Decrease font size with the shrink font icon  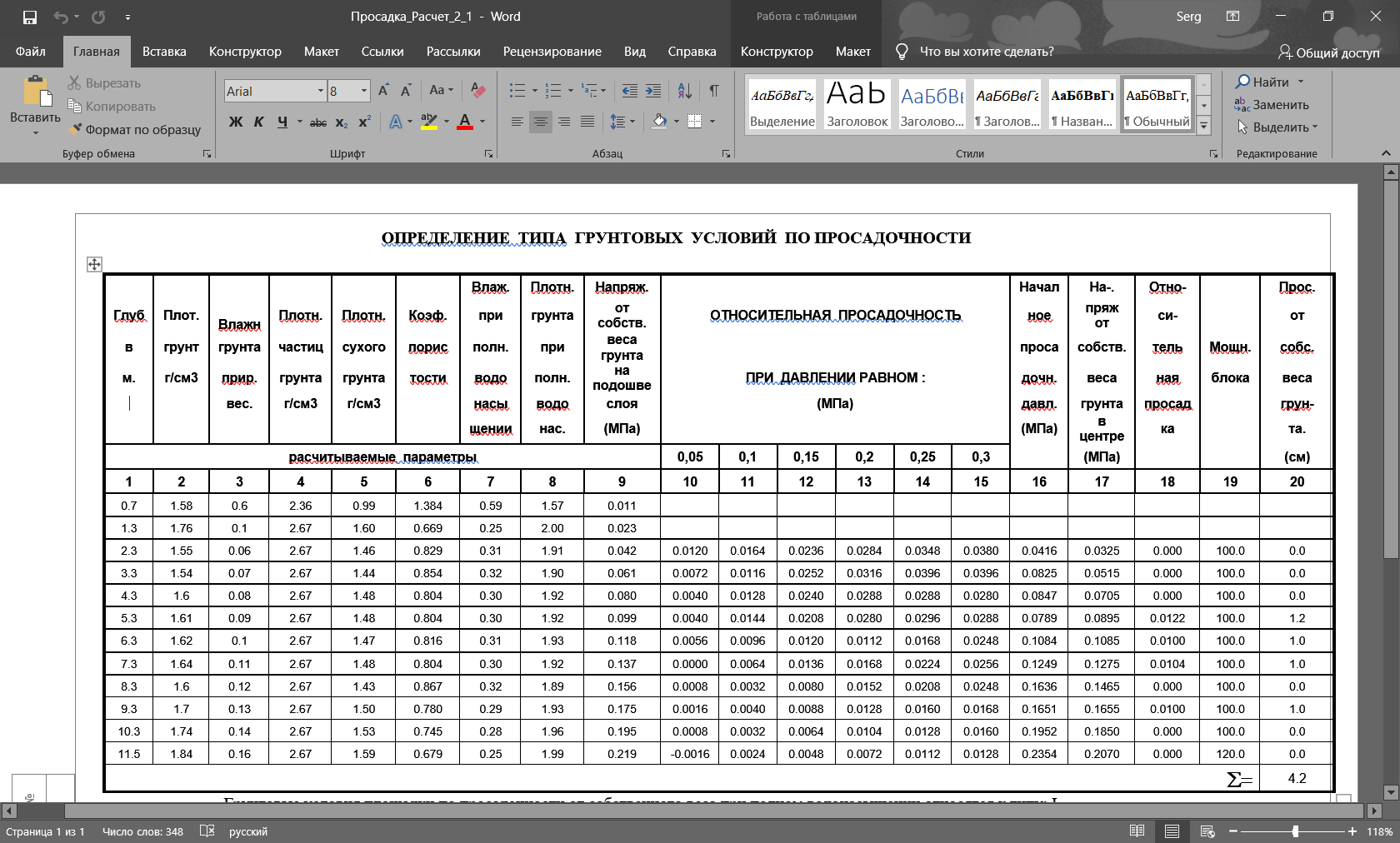click(406, 91)
